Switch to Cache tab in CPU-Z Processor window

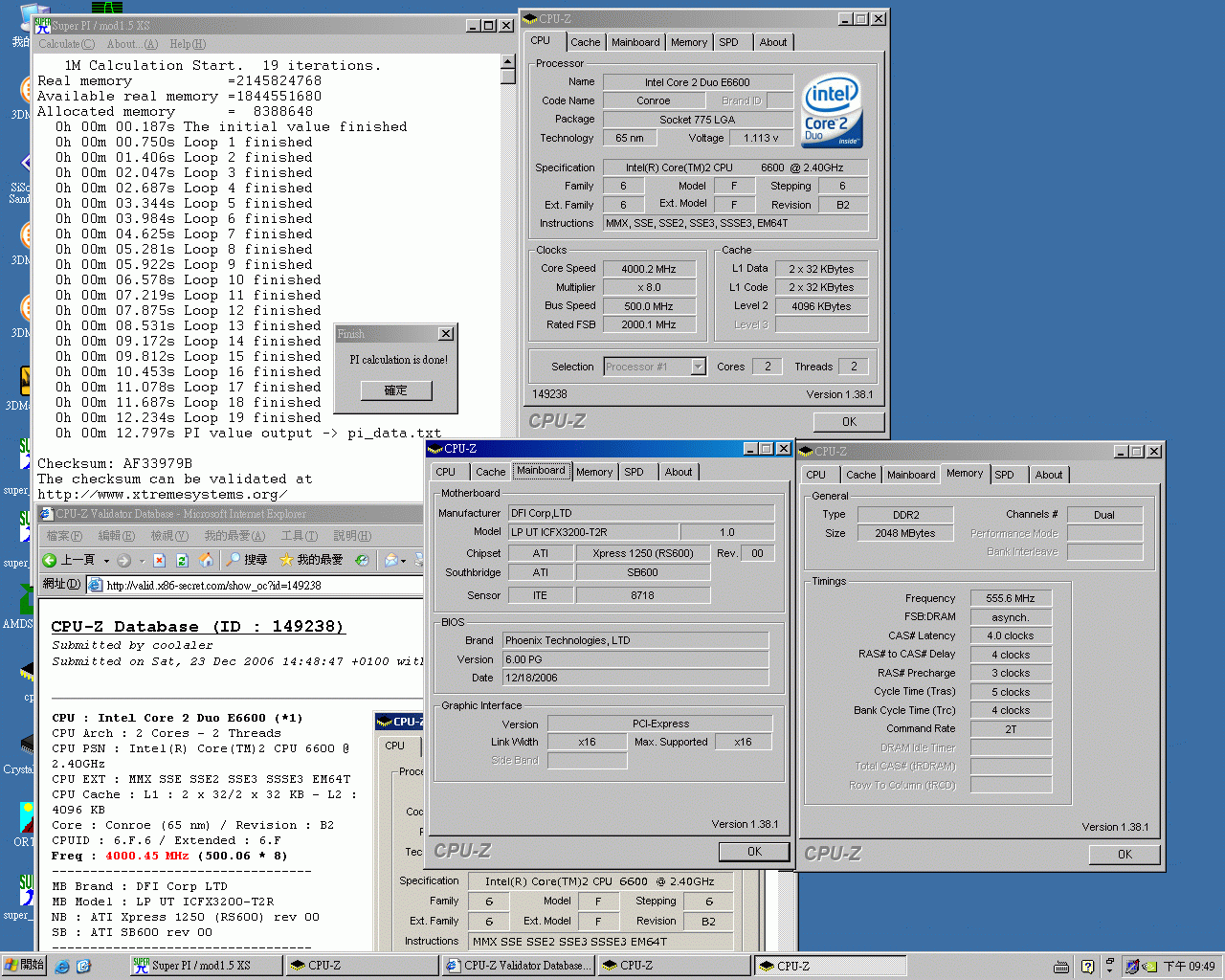tap(585, 42)
